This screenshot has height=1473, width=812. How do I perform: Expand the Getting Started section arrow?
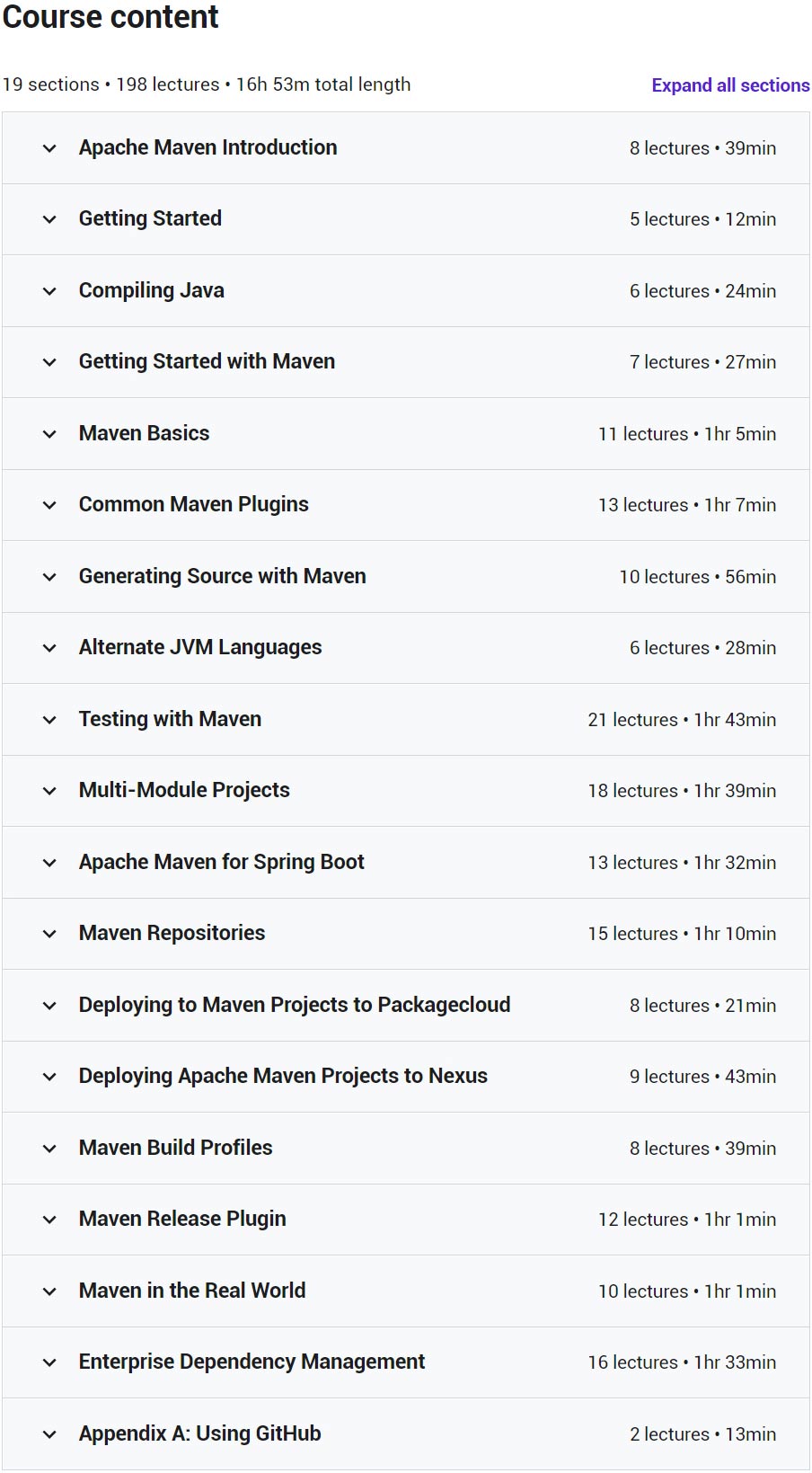[49, 219]
